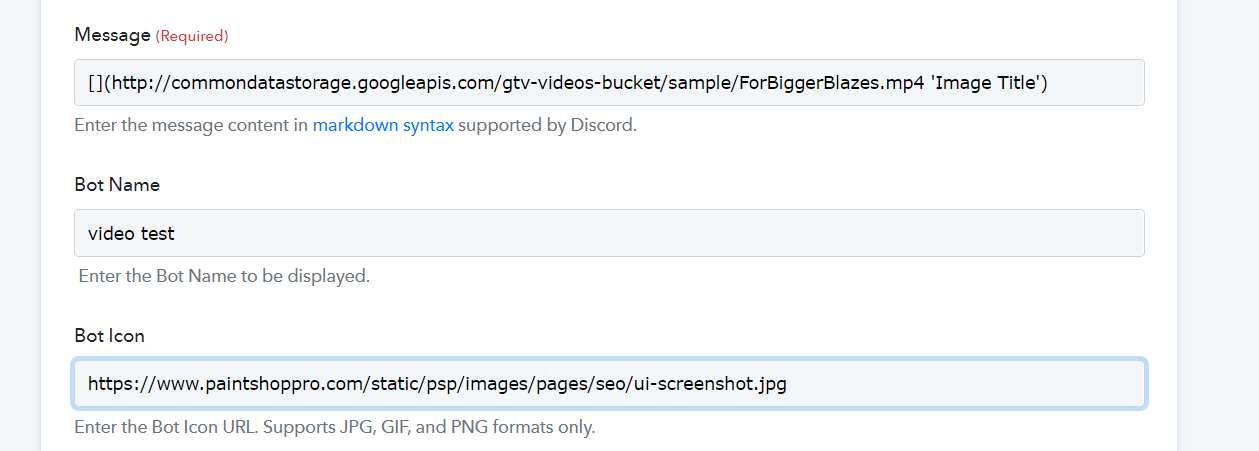The width and height of the screenshot is (1259, 451).
Task: Click the JPG, GIF, PNG formats hint
Action: (x=334, y=427)
